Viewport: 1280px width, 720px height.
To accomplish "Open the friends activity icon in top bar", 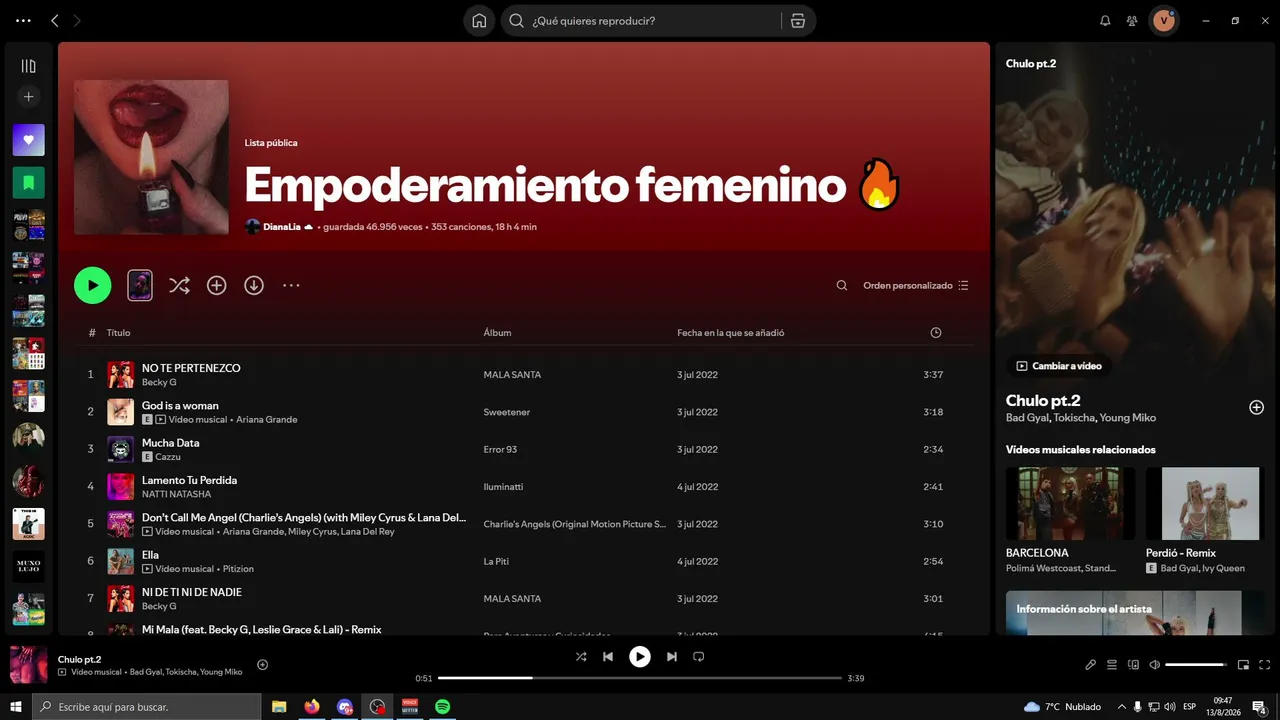I will (x=1132, y=21).
